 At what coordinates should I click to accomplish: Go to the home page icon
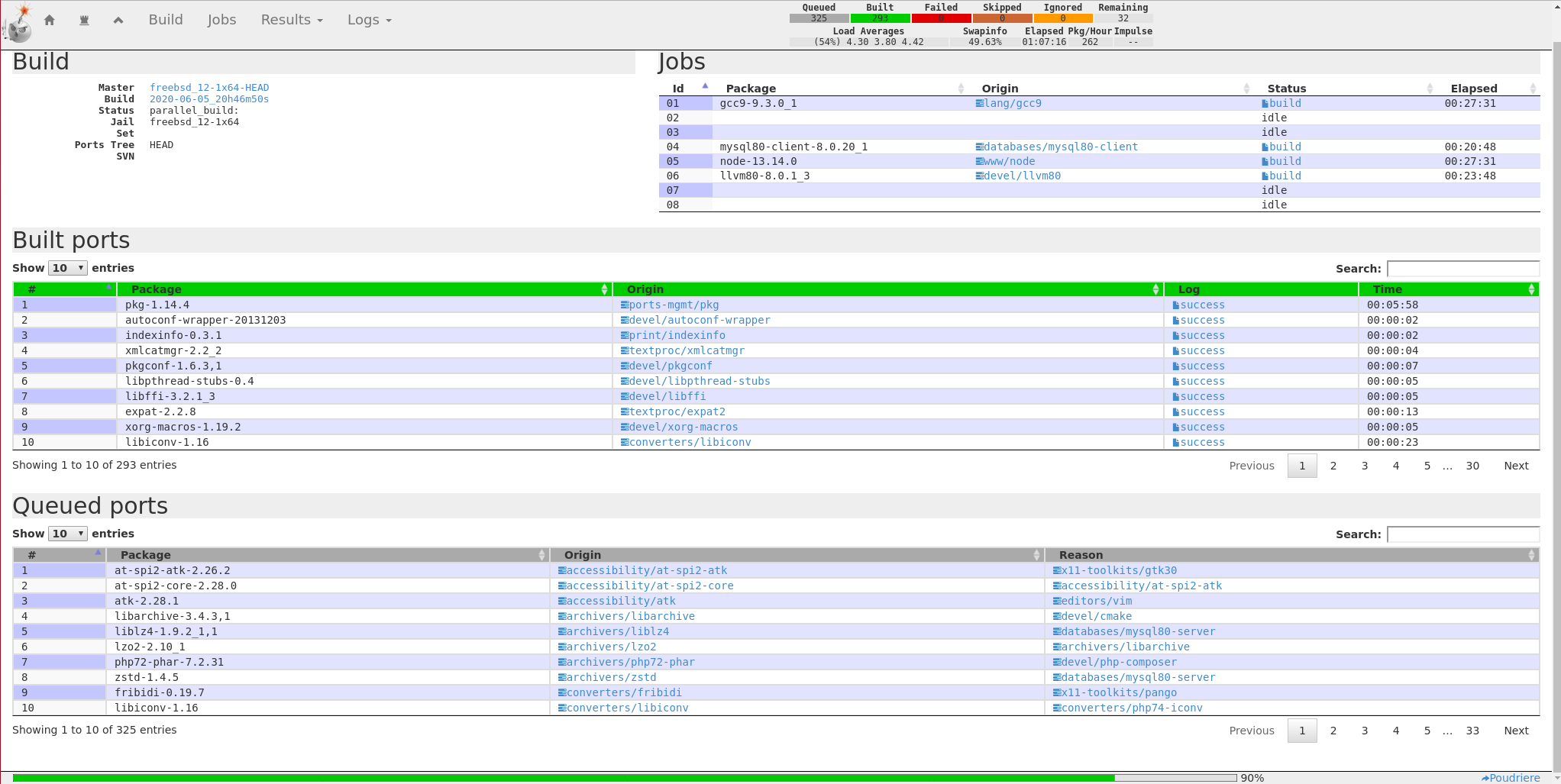[50, 20]
